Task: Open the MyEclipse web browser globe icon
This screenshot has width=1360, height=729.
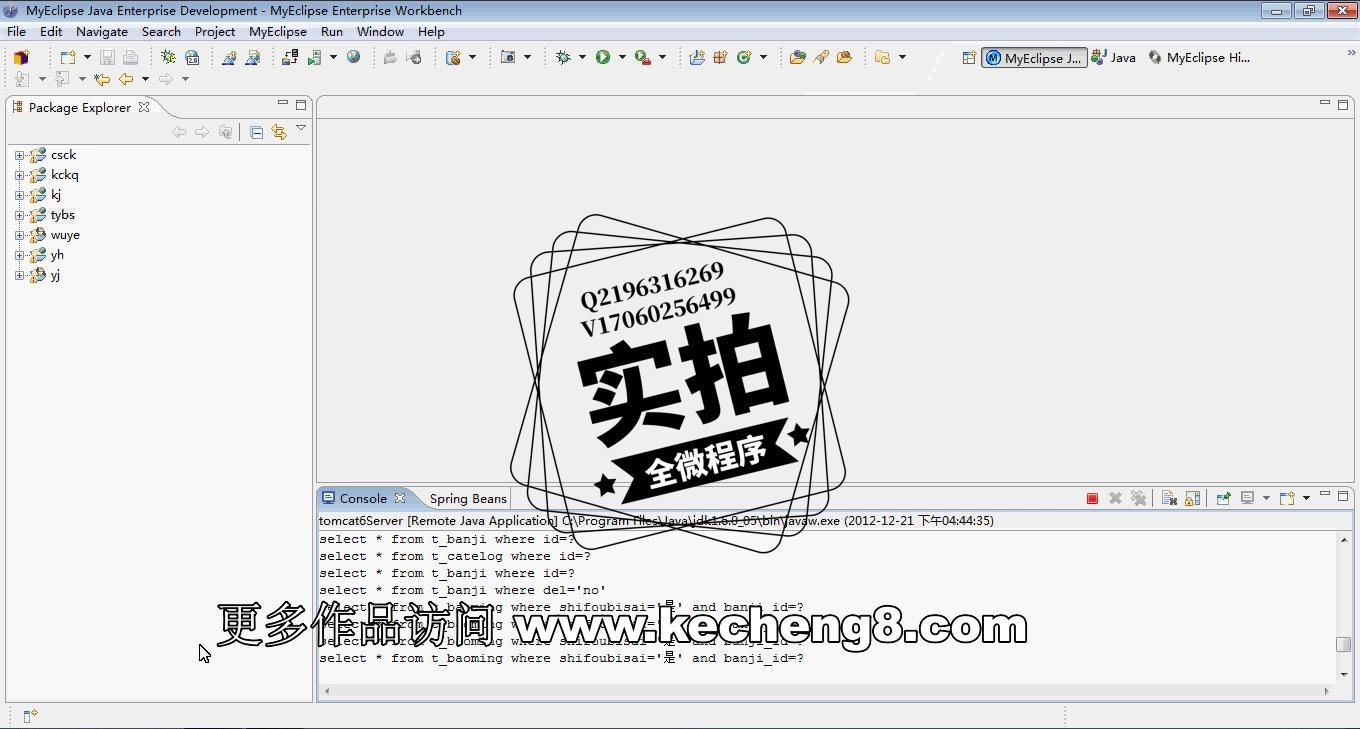Action: click(x=354, y=58)
